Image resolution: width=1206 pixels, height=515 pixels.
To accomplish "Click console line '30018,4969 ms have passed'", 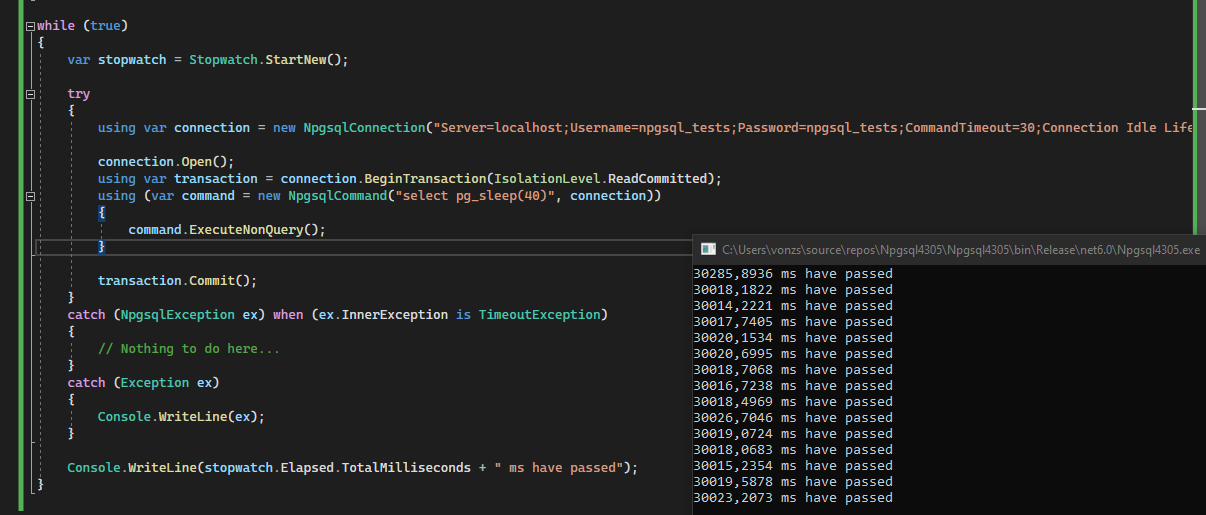I will tap(793, 401).
